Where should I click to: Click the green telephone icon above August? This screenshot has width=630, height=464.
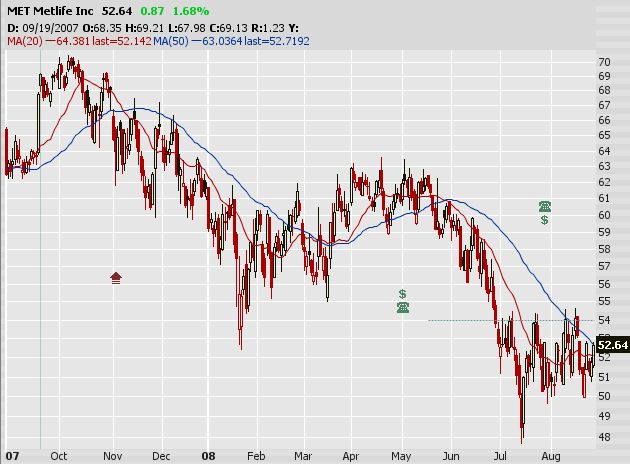[545, 206]
